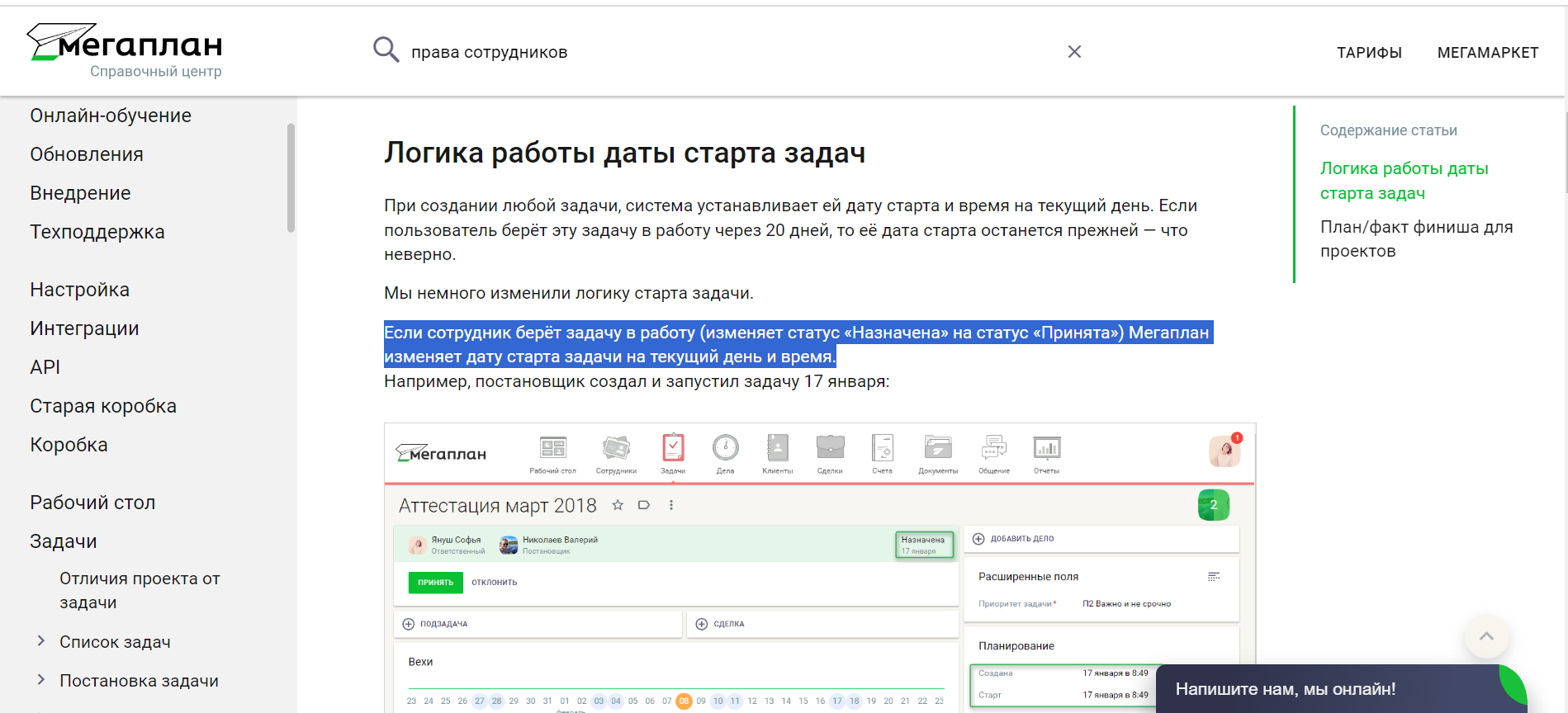The width and height of the screenshot is (1568, 713).
Task: Click the Расширенные поля list icon
Action: pos(1214,577)
